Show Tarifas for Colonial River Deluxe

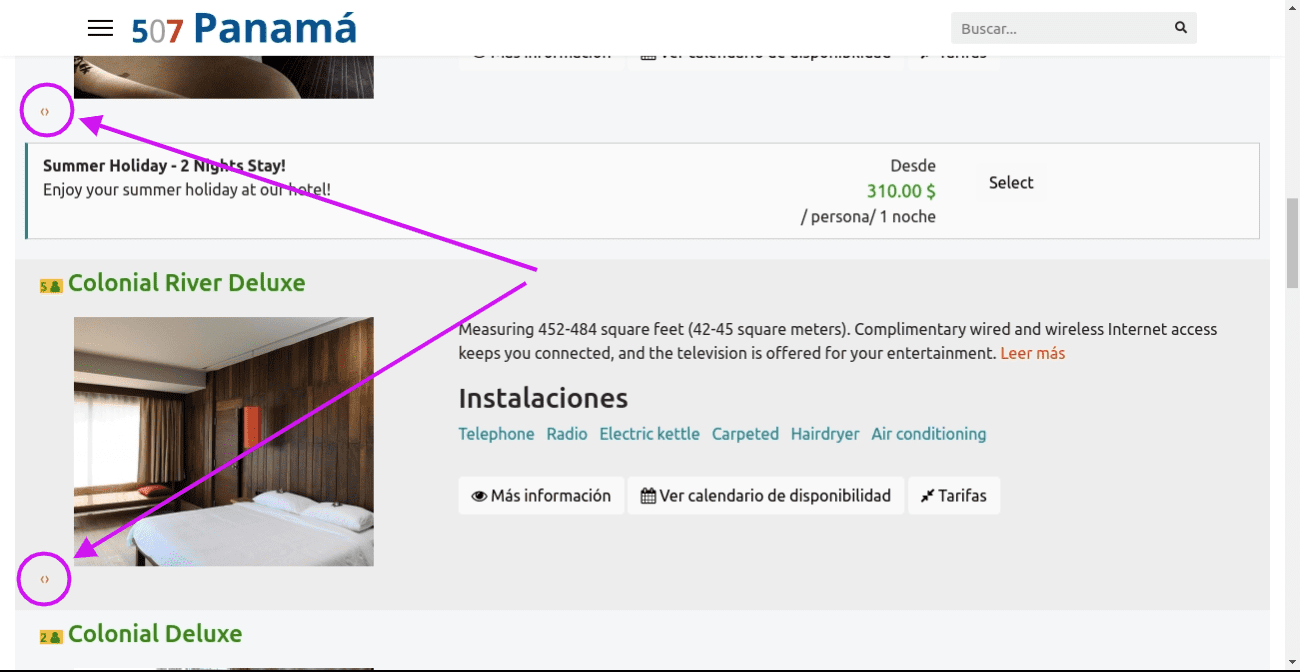pos(953,495)
